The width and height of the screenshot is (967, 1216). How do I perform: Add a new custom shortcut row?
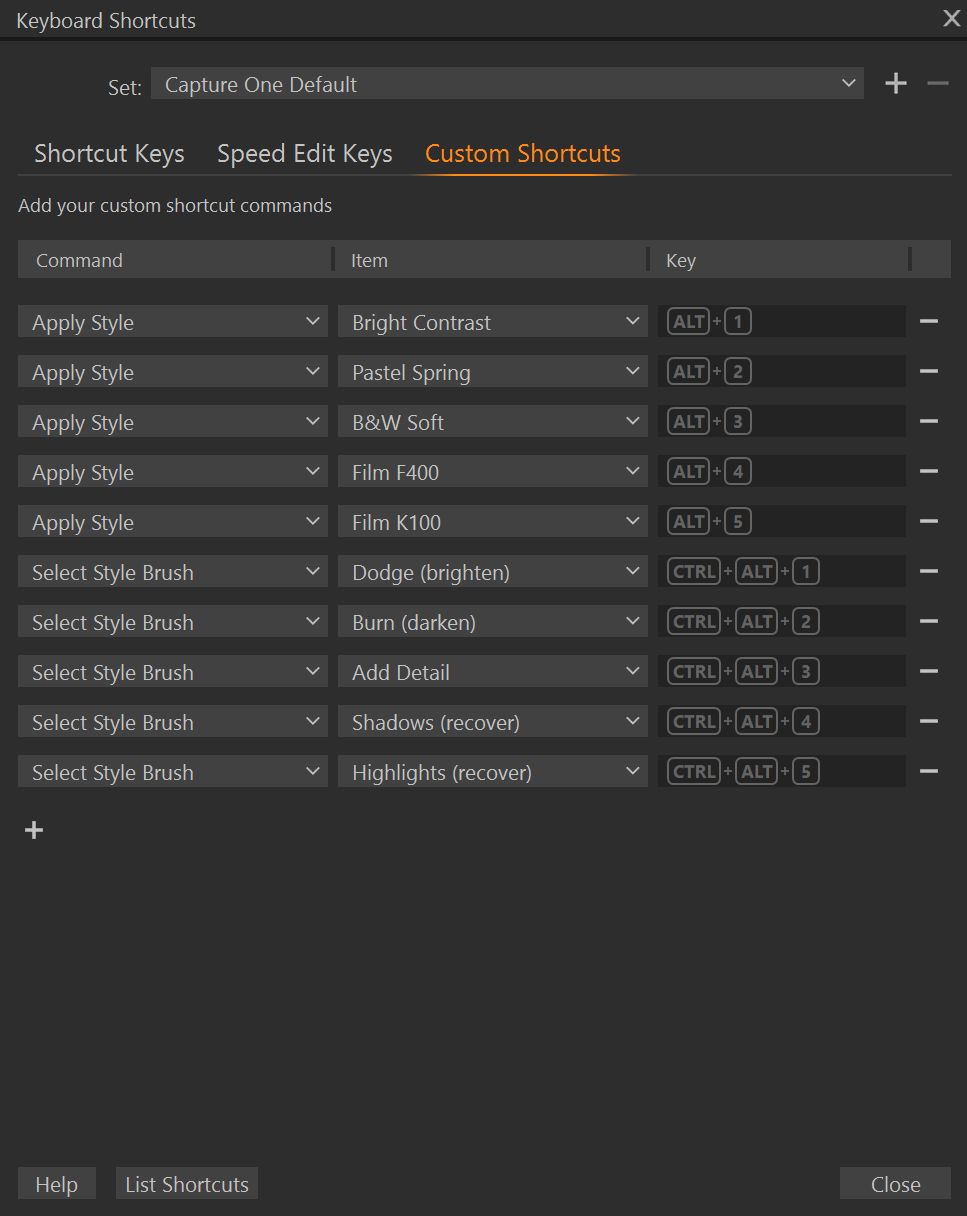(34, 830)
